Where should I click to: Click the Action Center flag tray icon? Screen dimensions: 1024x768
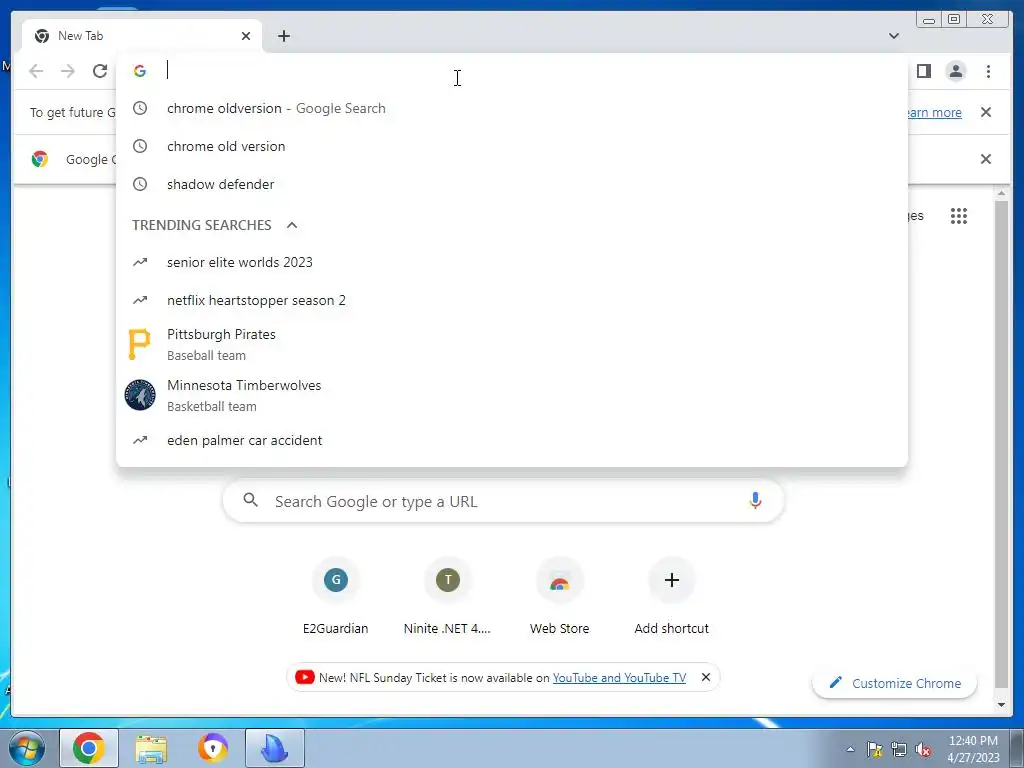tap(874, 749)
